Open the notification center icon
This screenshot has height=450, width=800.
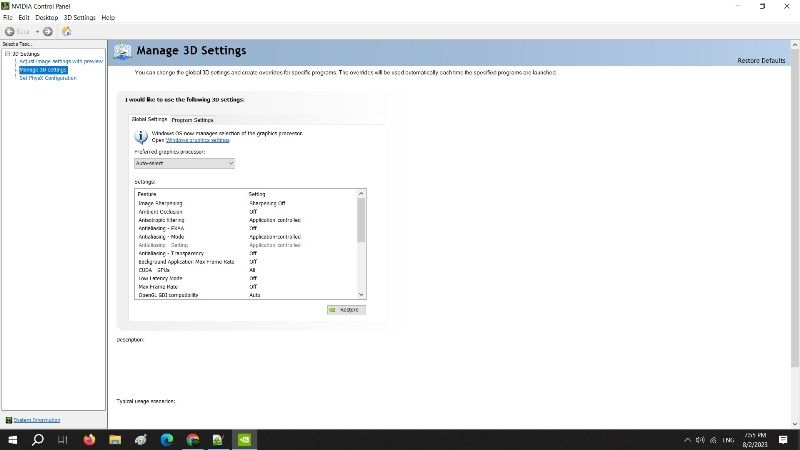click(783, 440)
